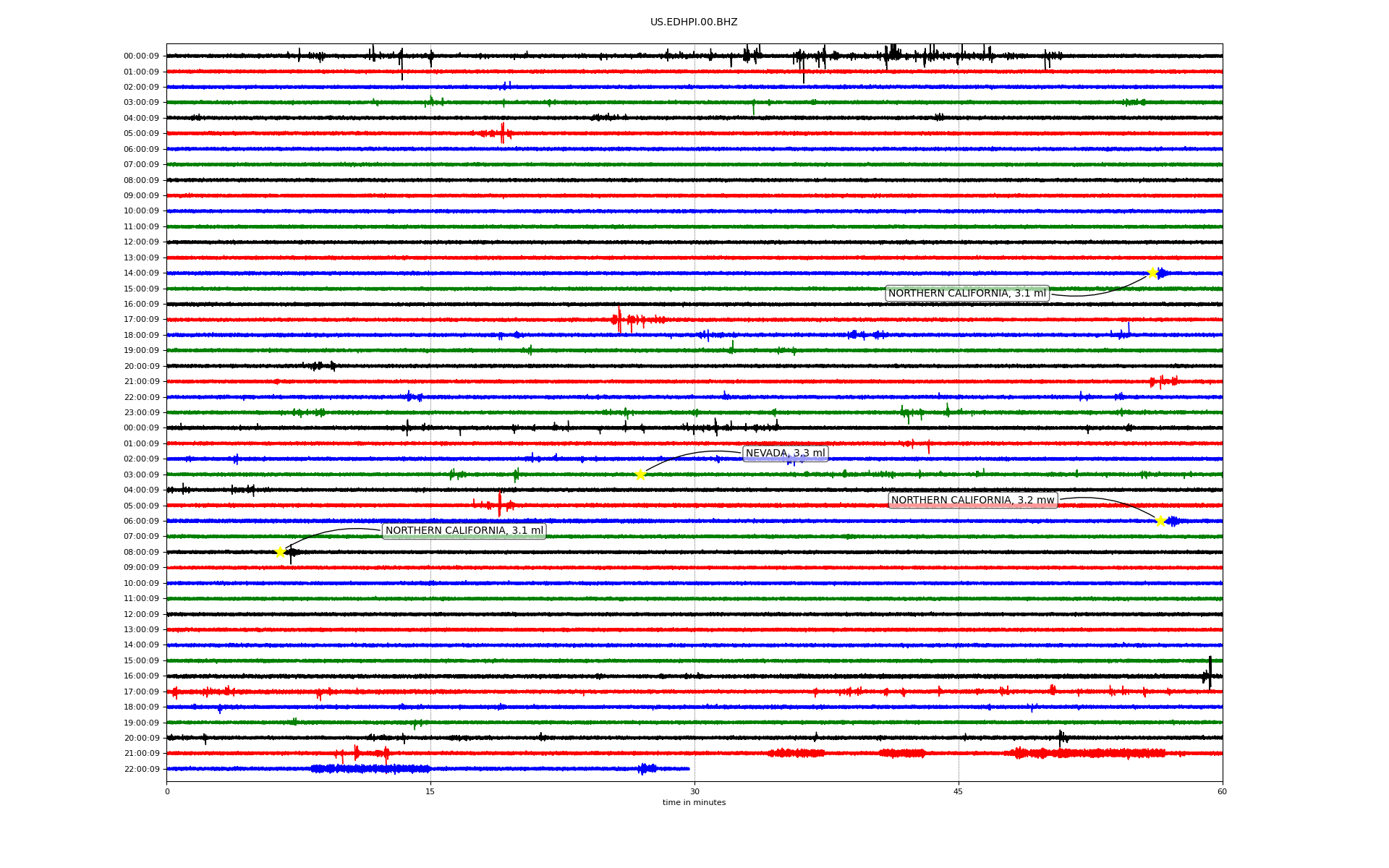Click the topmost 00:00:09 row label
This screenshot has width=1389, height=868.
coord(141,56)
